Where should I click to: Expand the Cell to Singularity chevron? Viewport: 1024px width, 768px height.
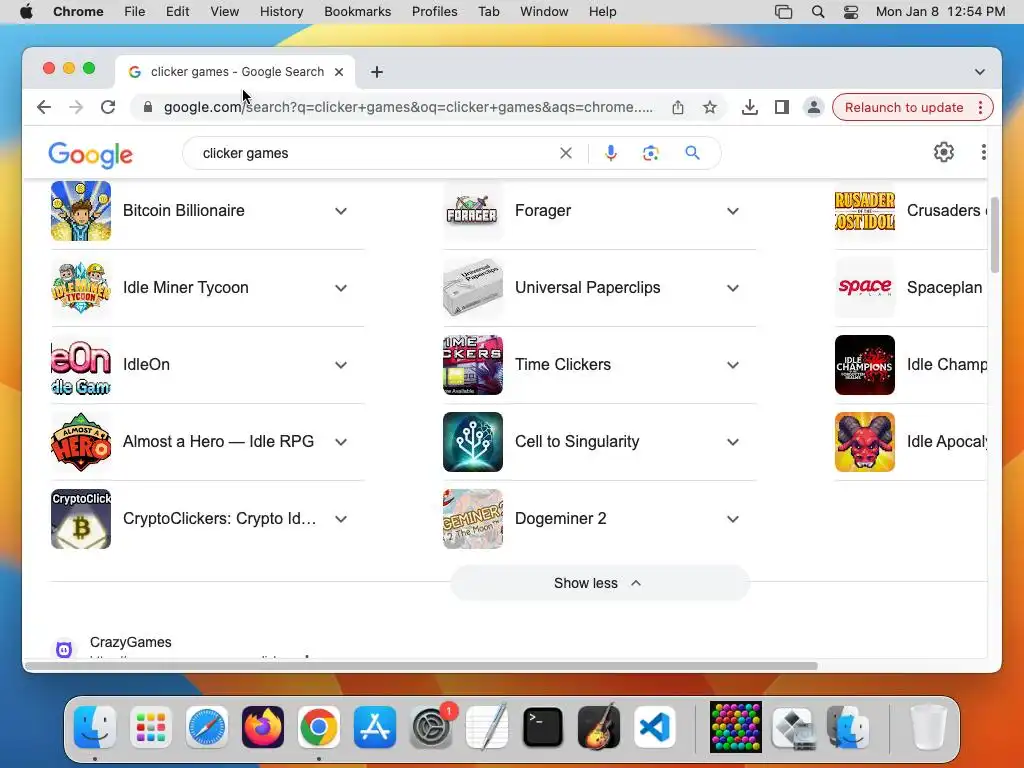[733, 442]
